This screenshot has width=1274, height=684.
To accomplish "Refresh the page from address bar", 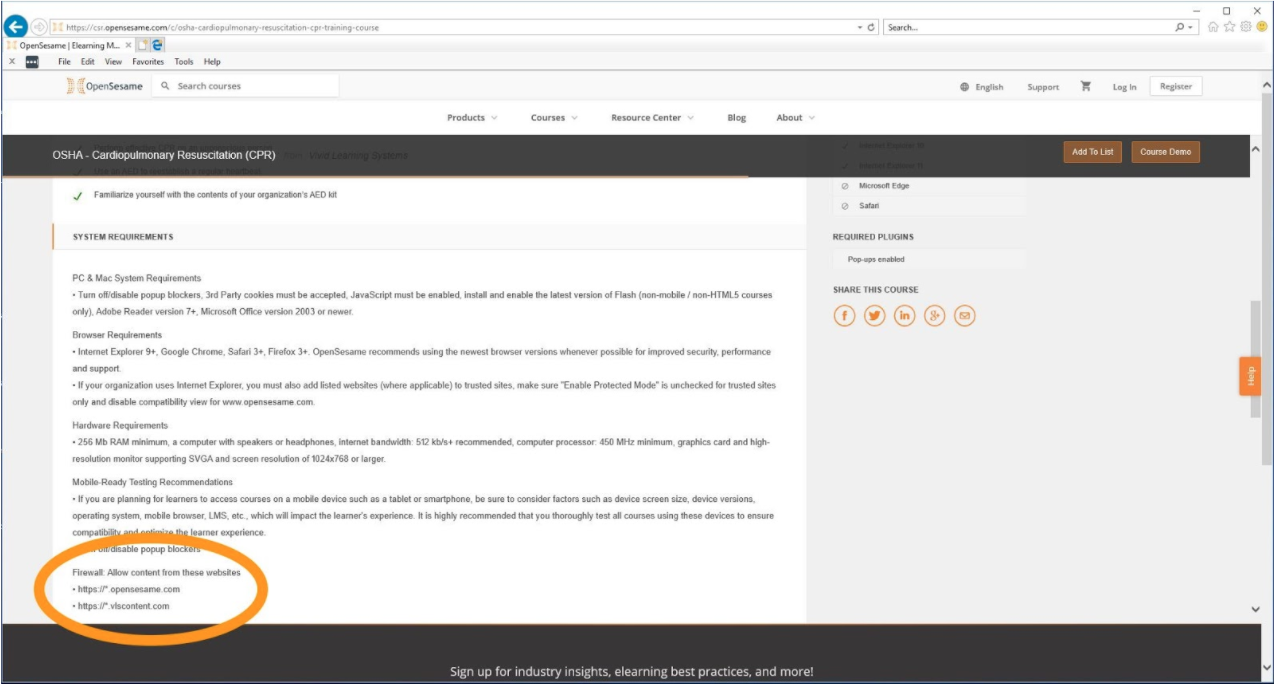I will click(x=872, y=27).
